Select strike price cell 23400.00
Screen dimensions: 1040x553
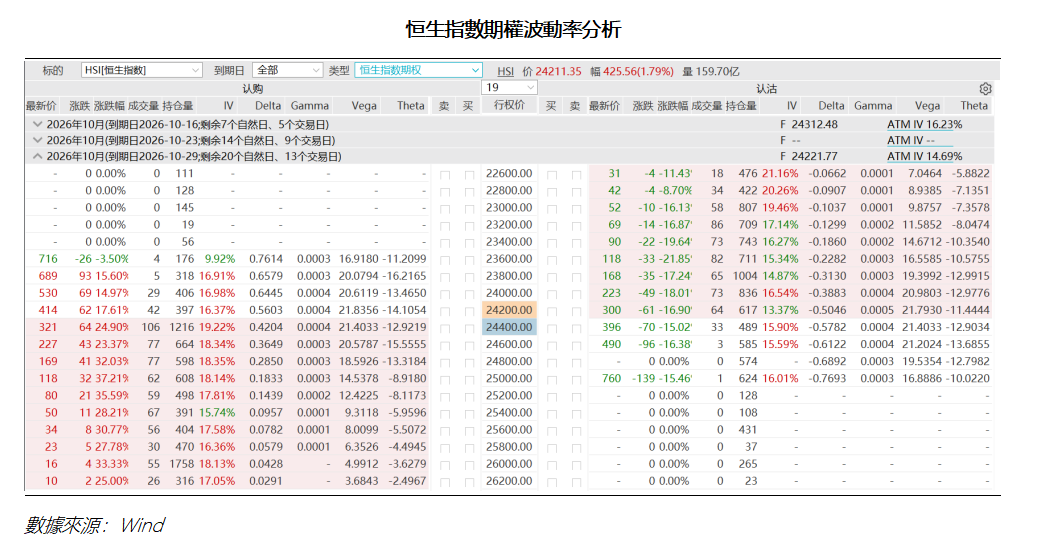tap(509, 241)
